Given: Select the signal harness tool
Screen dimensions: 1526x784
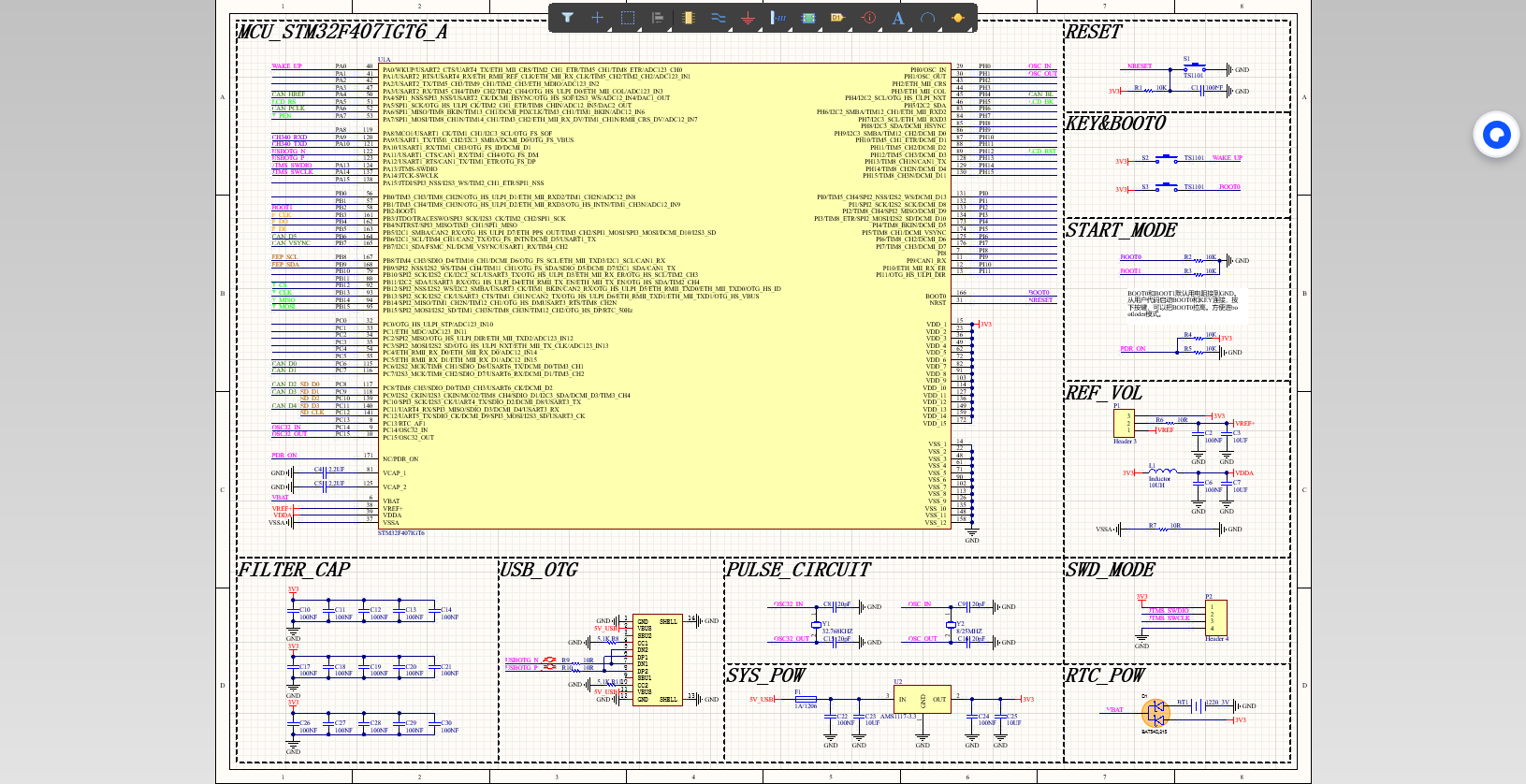Looking at the screenshot, I should [x=778, y=18].
